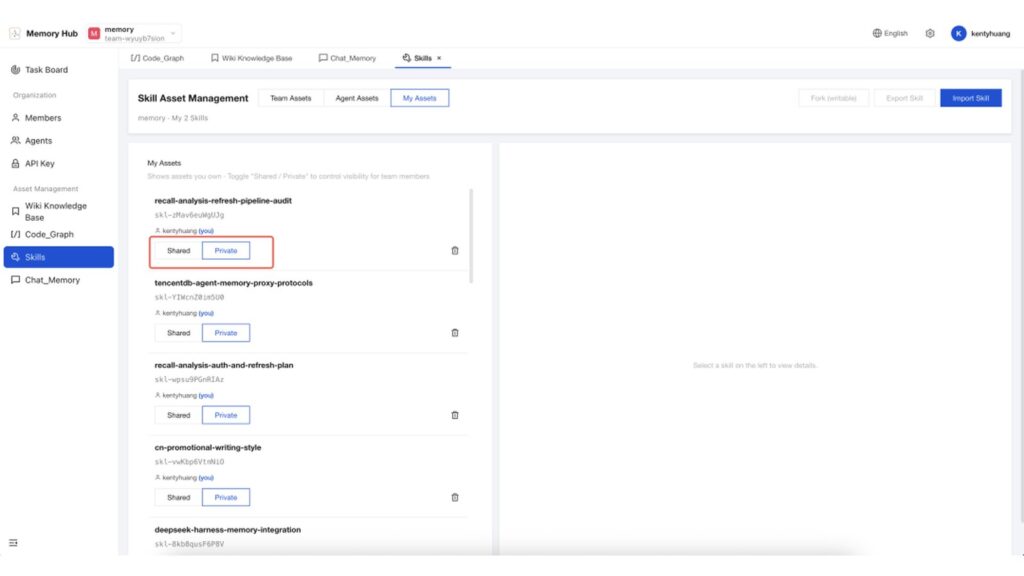
Task: Open Task Board in the sidebar
Action: coord(59,70)
